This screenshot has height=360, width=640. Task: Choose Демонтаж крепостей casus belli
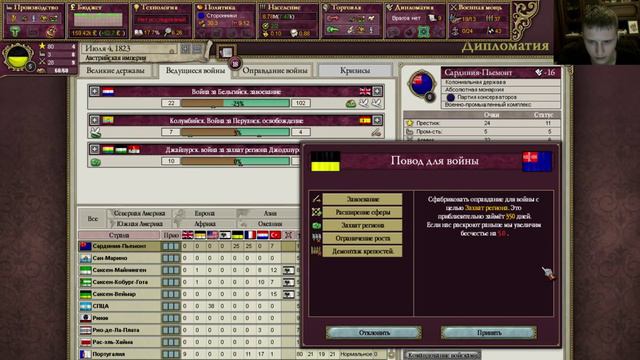tap(362, 251)
